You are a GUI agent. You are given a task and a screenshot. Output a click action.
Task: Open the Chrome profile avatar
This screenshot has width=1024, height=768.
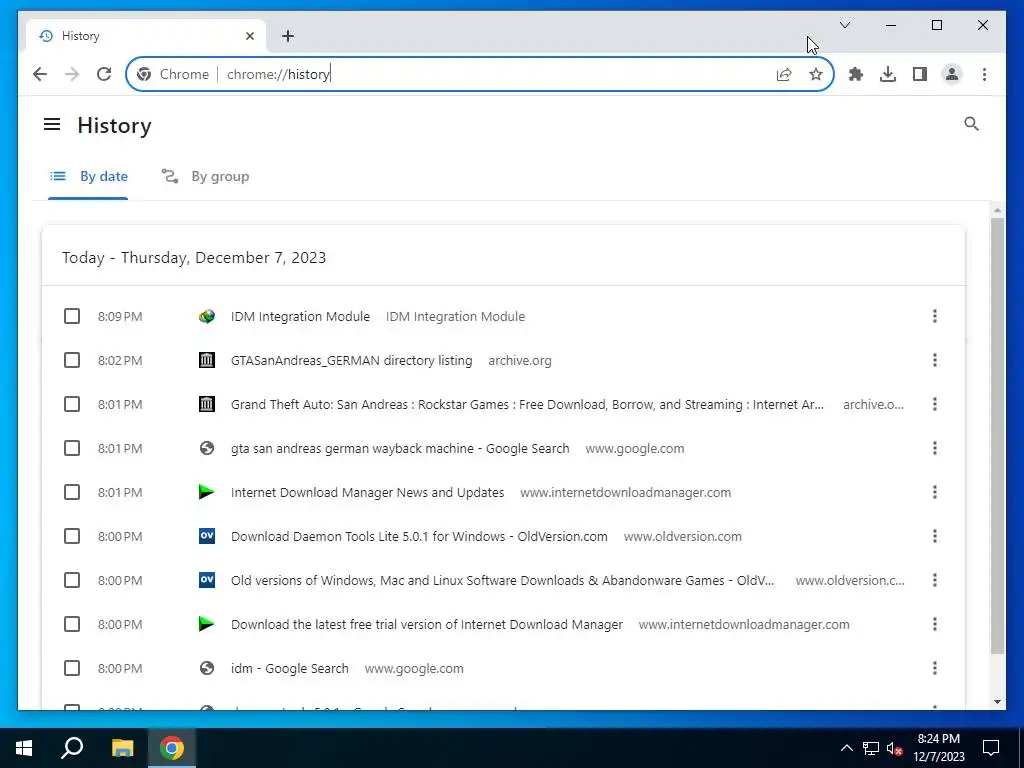(x=952, y=74)
